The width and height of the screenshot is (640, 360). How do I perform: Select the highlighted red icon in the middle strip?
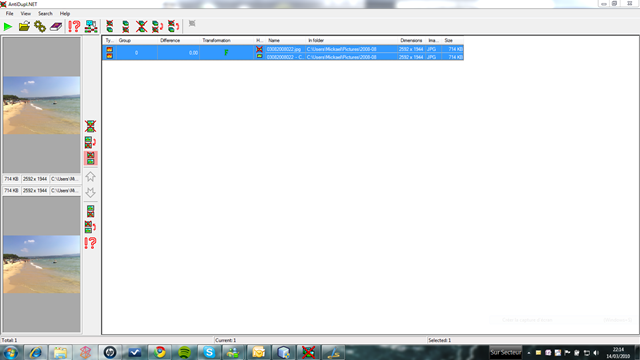(x=90, y=158)
